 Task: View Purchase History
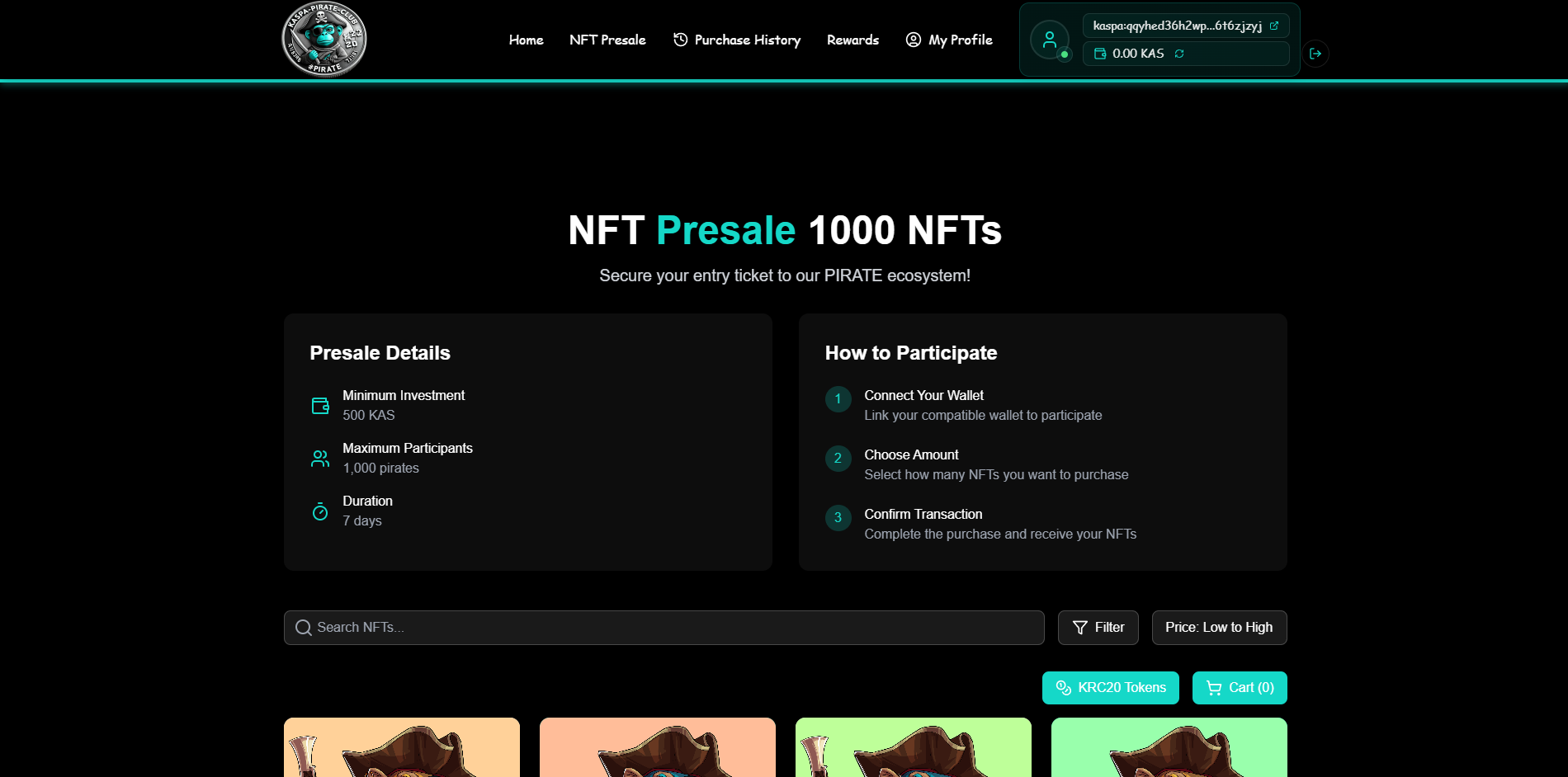[x=737, y=40]
